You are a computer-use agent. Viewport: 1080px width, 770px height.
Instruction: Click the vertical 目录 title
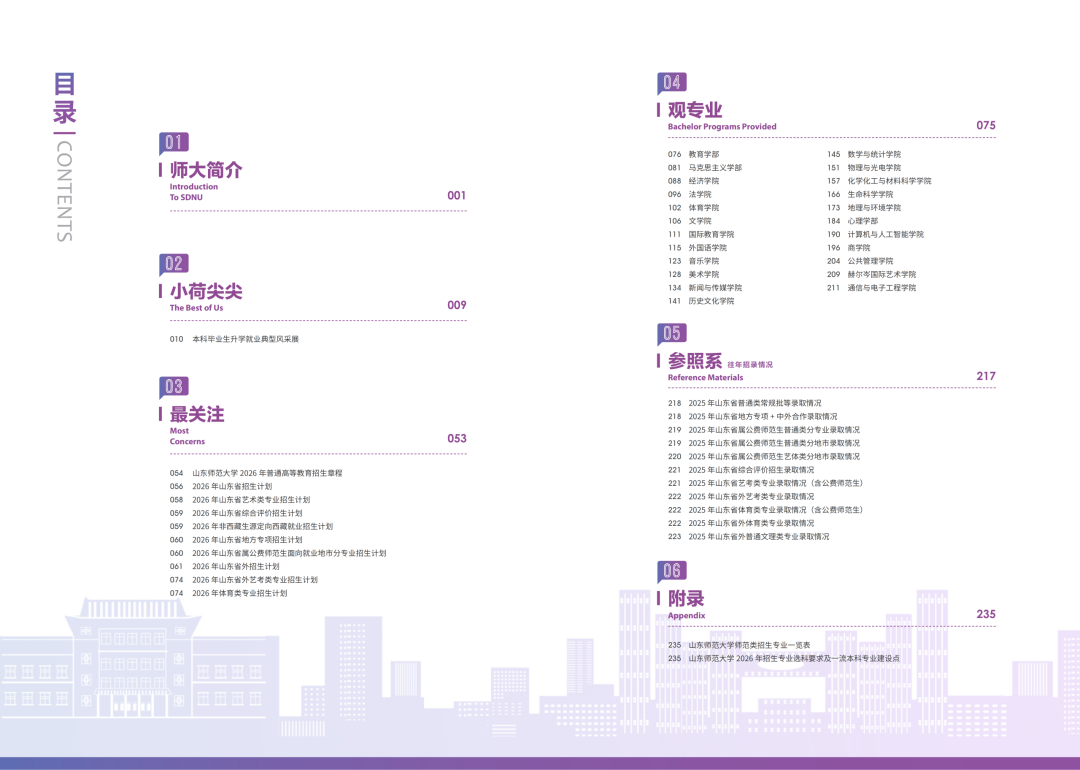point(65,98)
